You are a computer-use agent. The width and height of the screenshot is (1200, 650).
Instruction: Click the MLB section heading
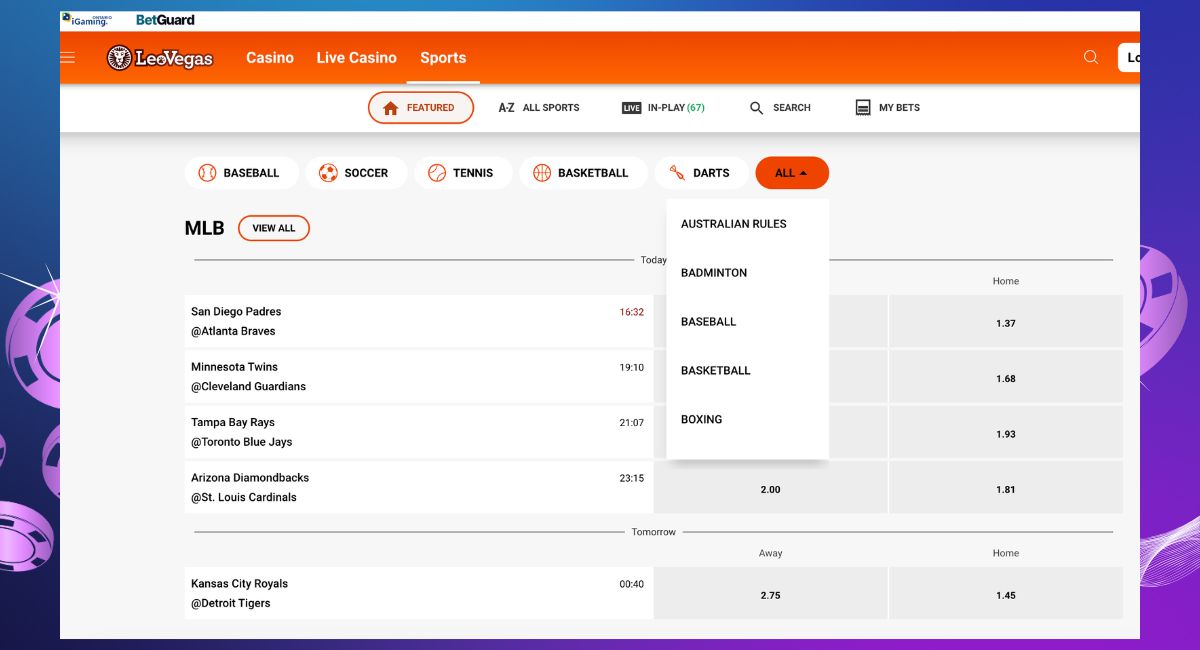205,228
